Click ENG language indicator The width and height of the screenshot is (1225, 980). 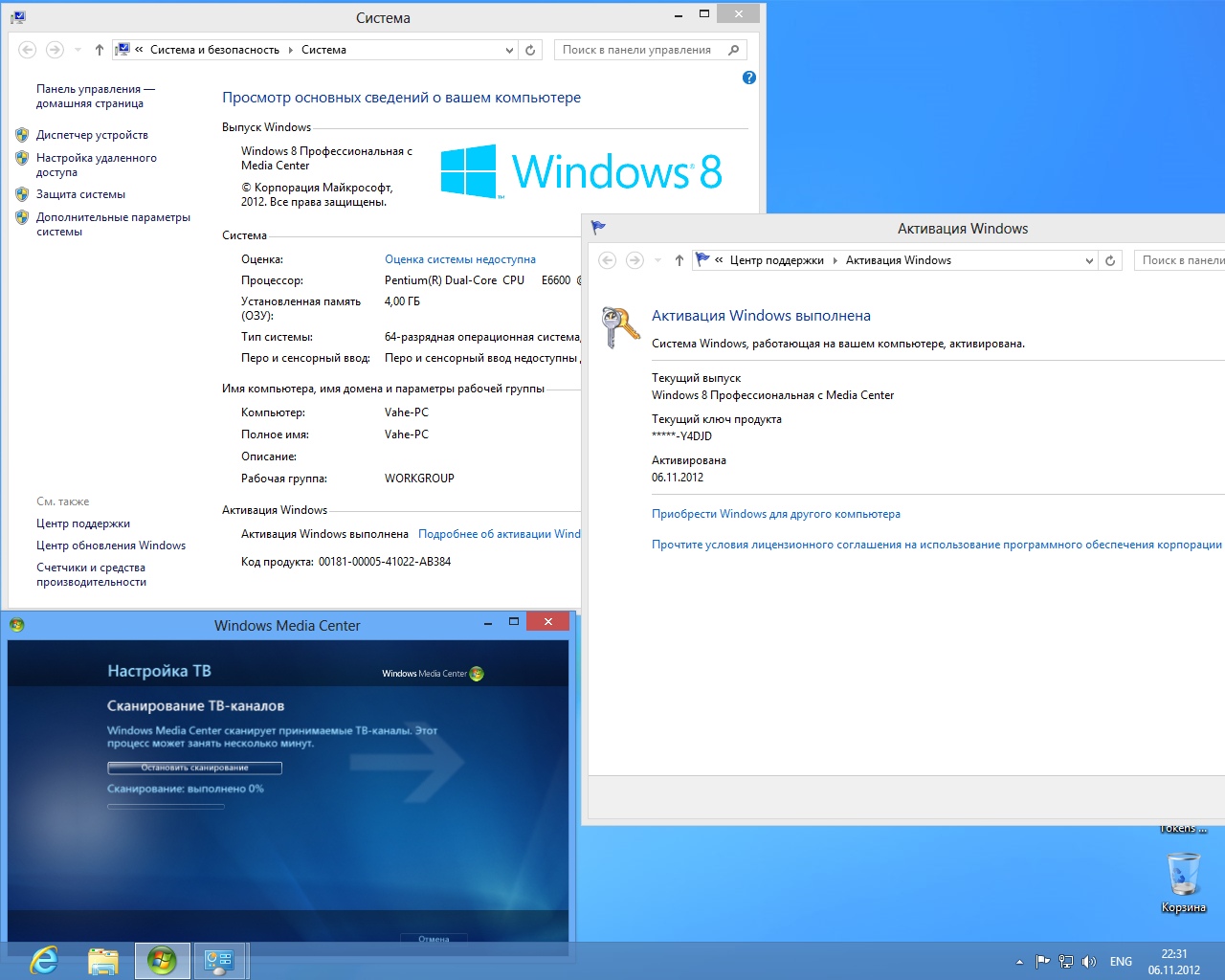(x=1121, y=962)
